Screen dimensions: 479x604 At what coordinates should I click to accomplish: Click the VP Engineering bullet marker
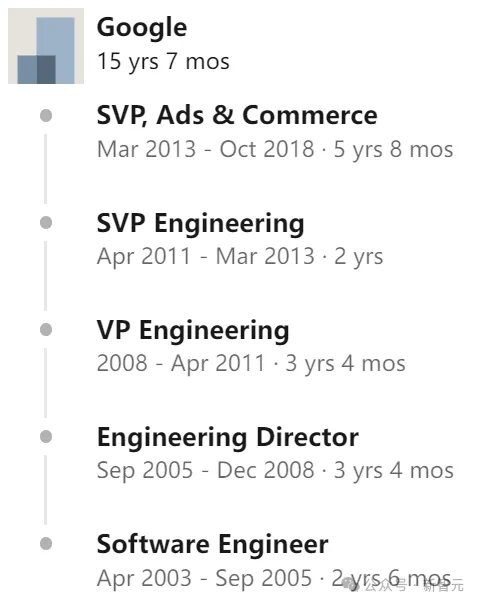coord(46,330)
